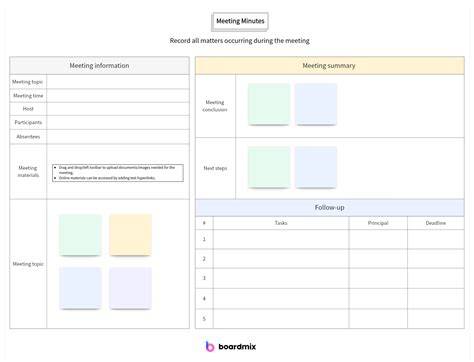Click the Meeting summary header

330,66
